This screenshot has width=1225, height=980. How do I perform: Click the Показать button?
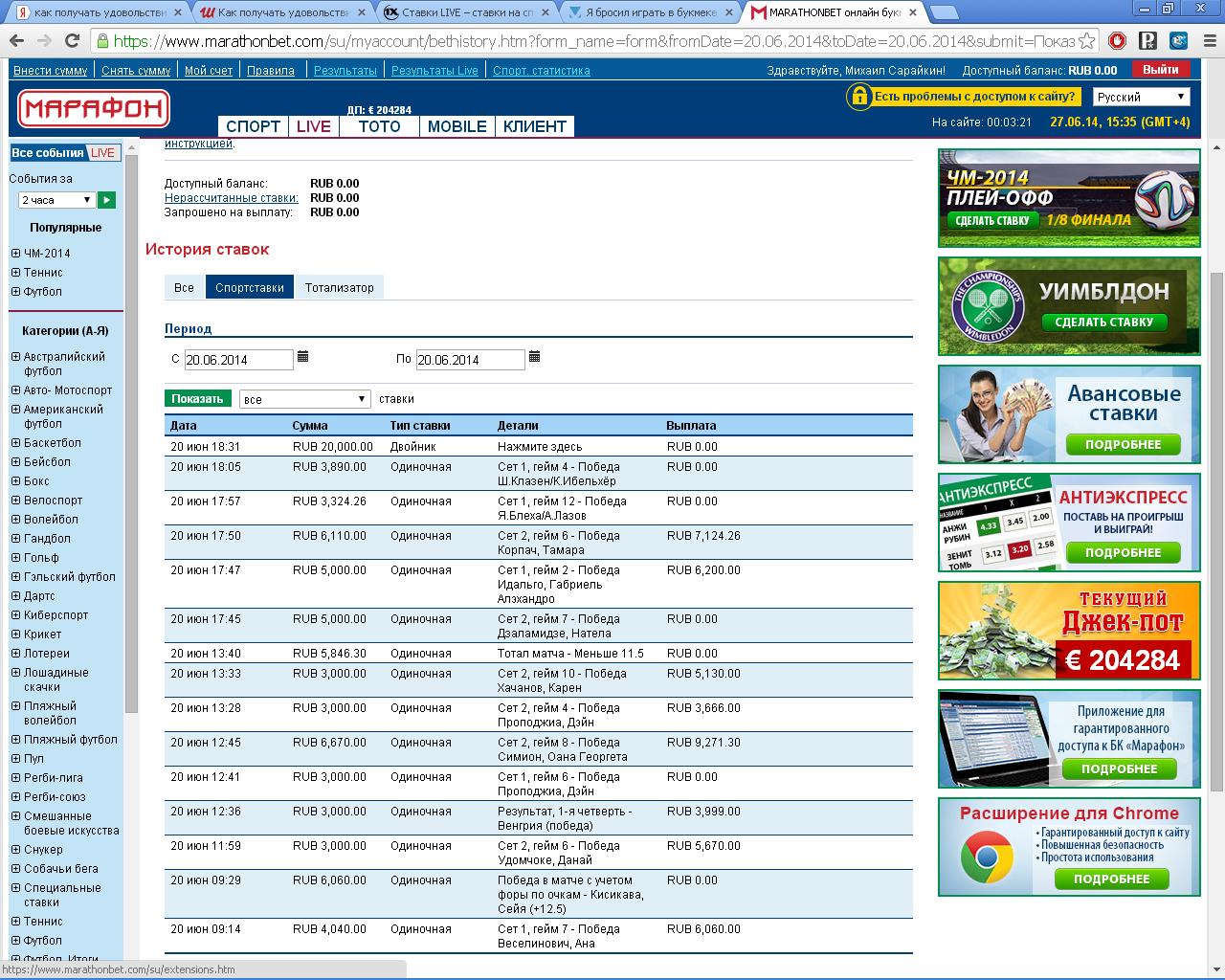point(197,399)
